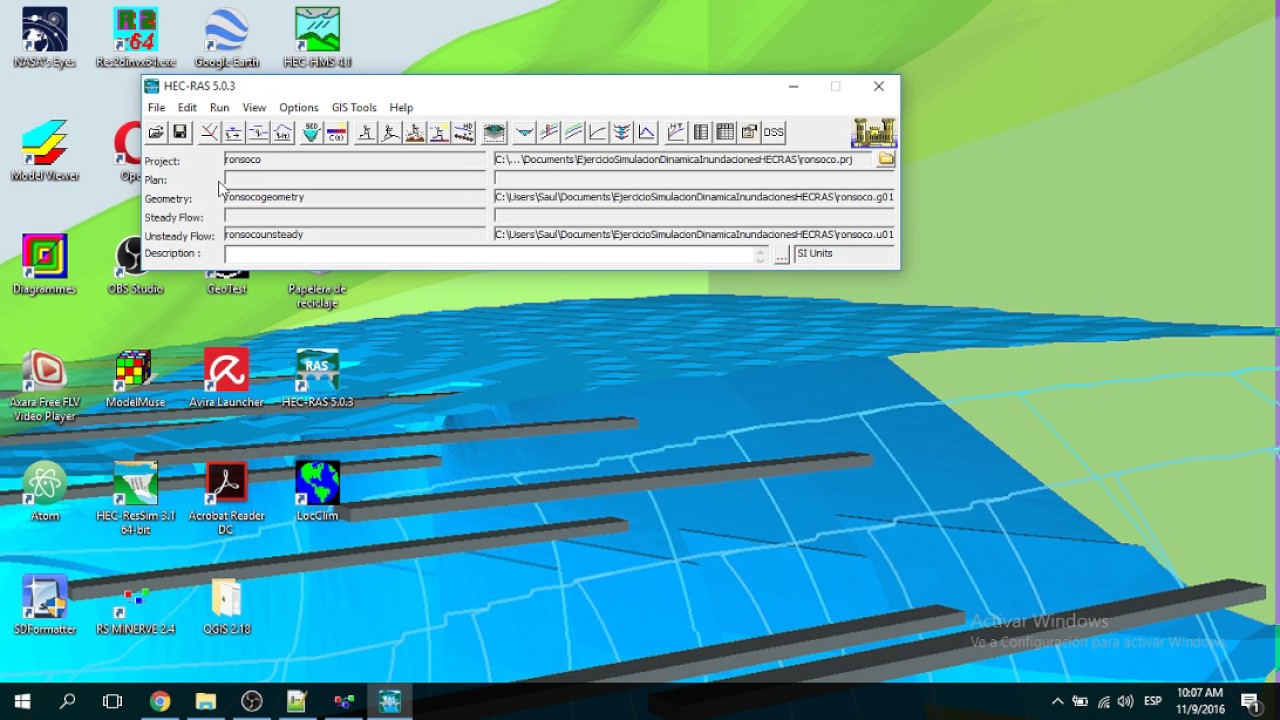The width and height of the screenshot is (1280, 720).
Task: Click the Army Corps castle logo
Action: coord(873,132)
